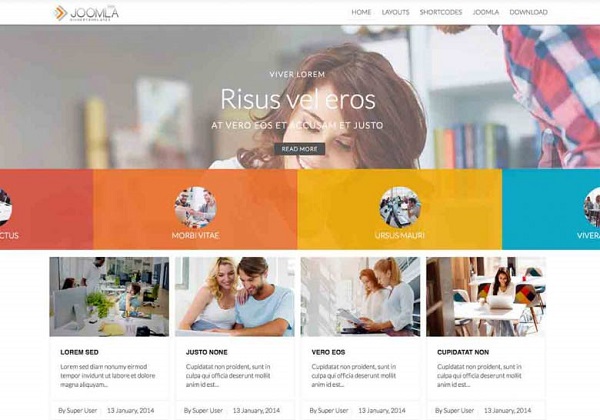The height and width of the screenshot is (420, 600).
Task: Go to the Home menu item
Action: (x=361, y=12)
